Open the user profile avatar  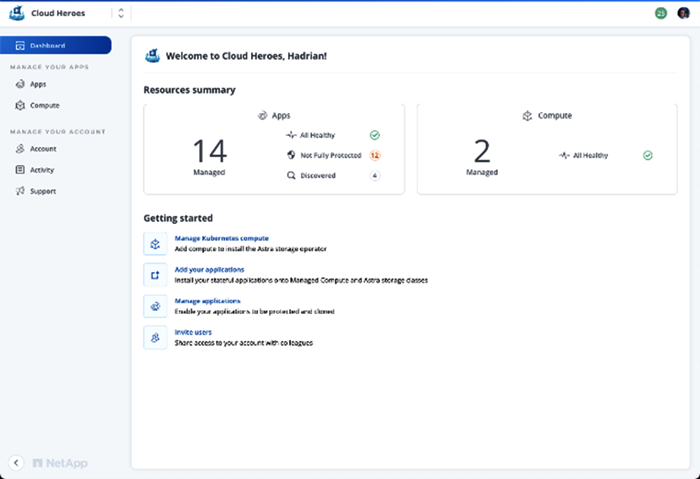coord(683,14)
